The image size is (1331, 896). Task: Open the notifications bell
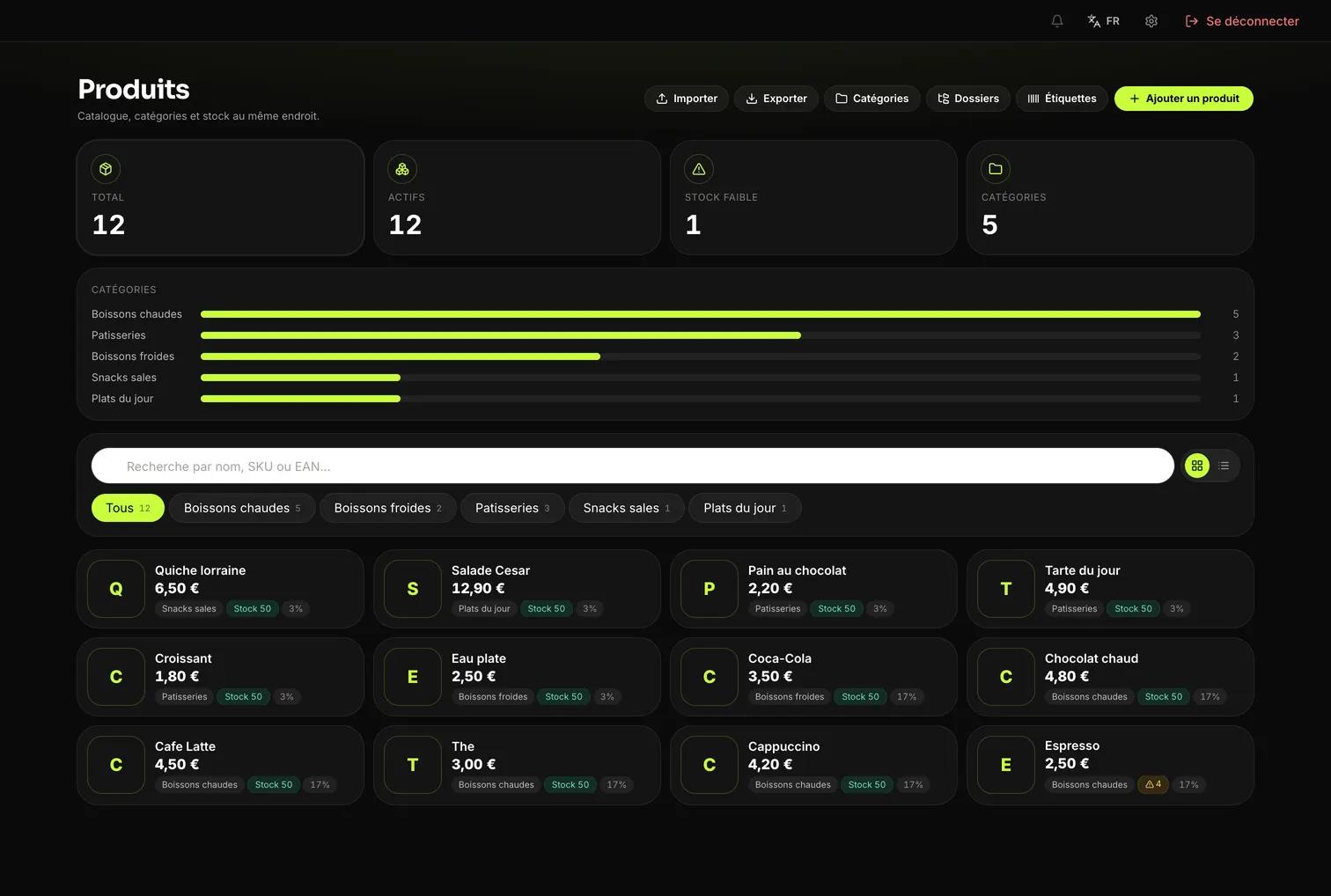click(x=1057, y=21)
